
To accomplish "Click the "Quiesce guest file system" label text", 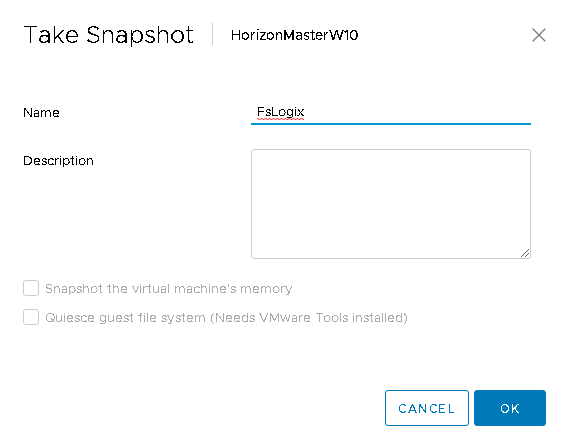I will pos(125,318).
